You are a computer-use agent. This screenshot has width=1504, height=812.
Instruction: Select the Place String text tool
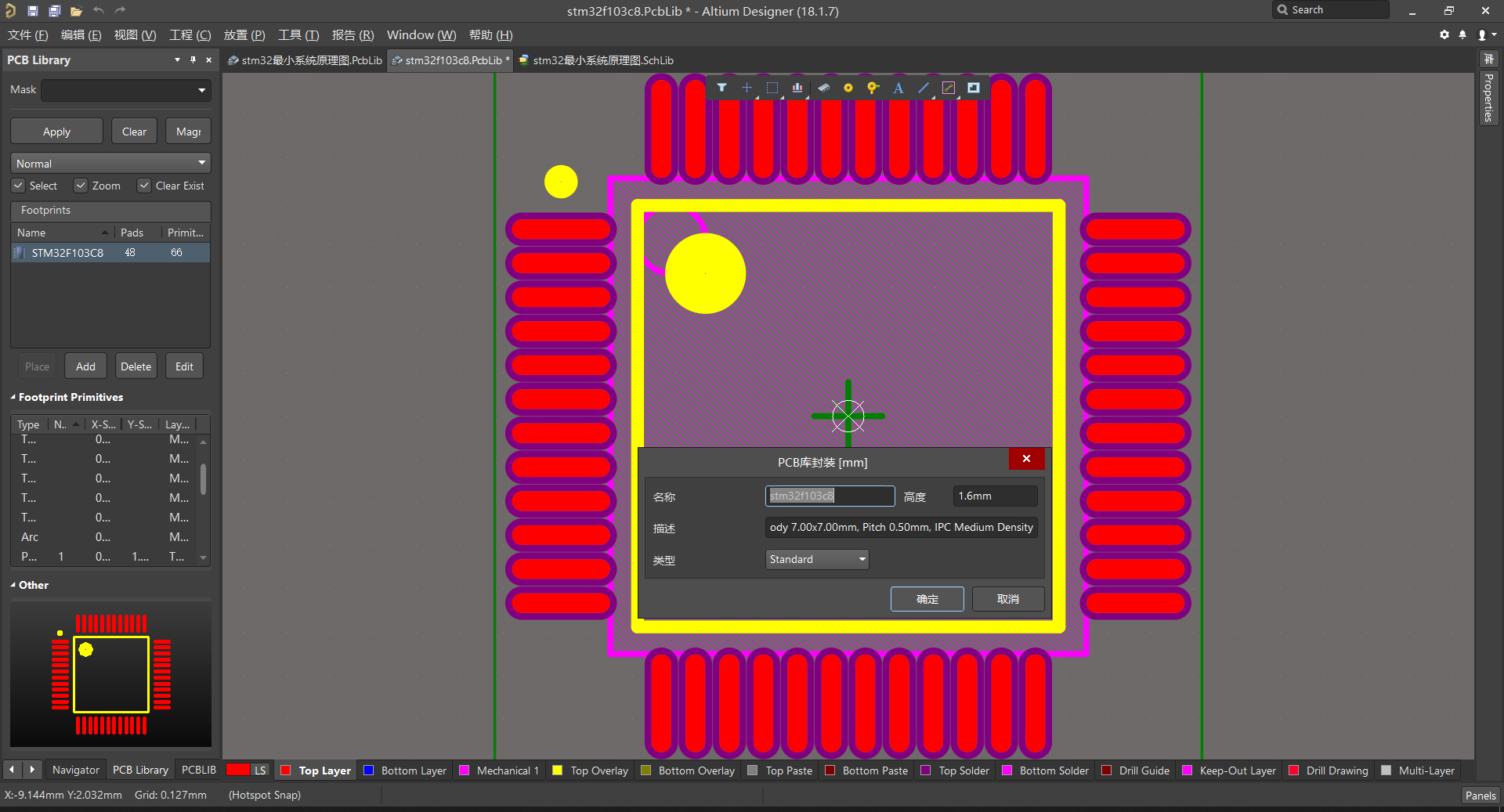point(898,88)
